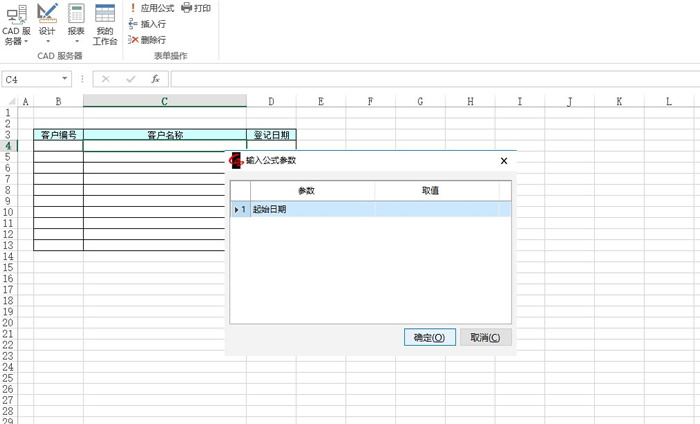
Task: Close the 输入公式参数 dialog
Action: (503, 161)
